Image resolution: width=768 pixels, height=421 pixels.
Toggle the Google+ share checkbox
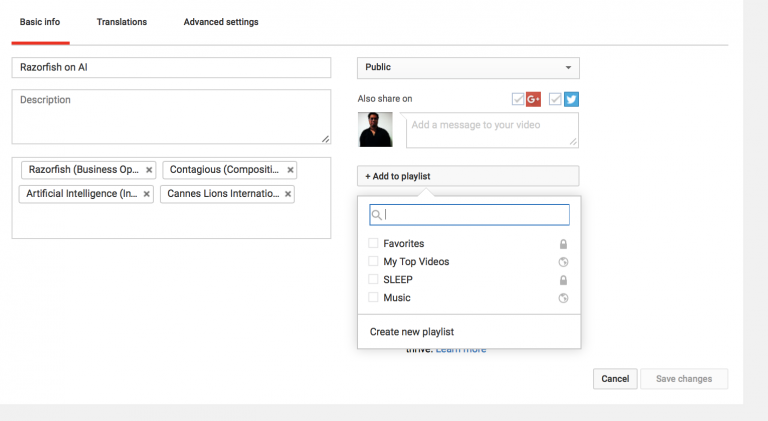pyautogui.click(x=518, y=99)
